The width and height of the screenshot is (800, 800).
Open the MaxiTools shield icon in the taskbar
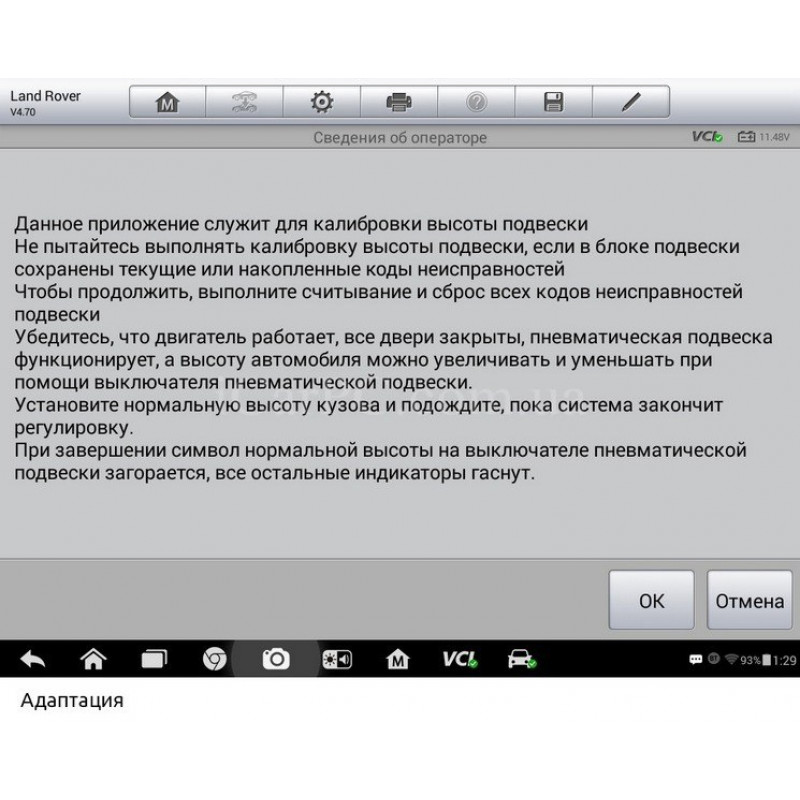point(395,659)
